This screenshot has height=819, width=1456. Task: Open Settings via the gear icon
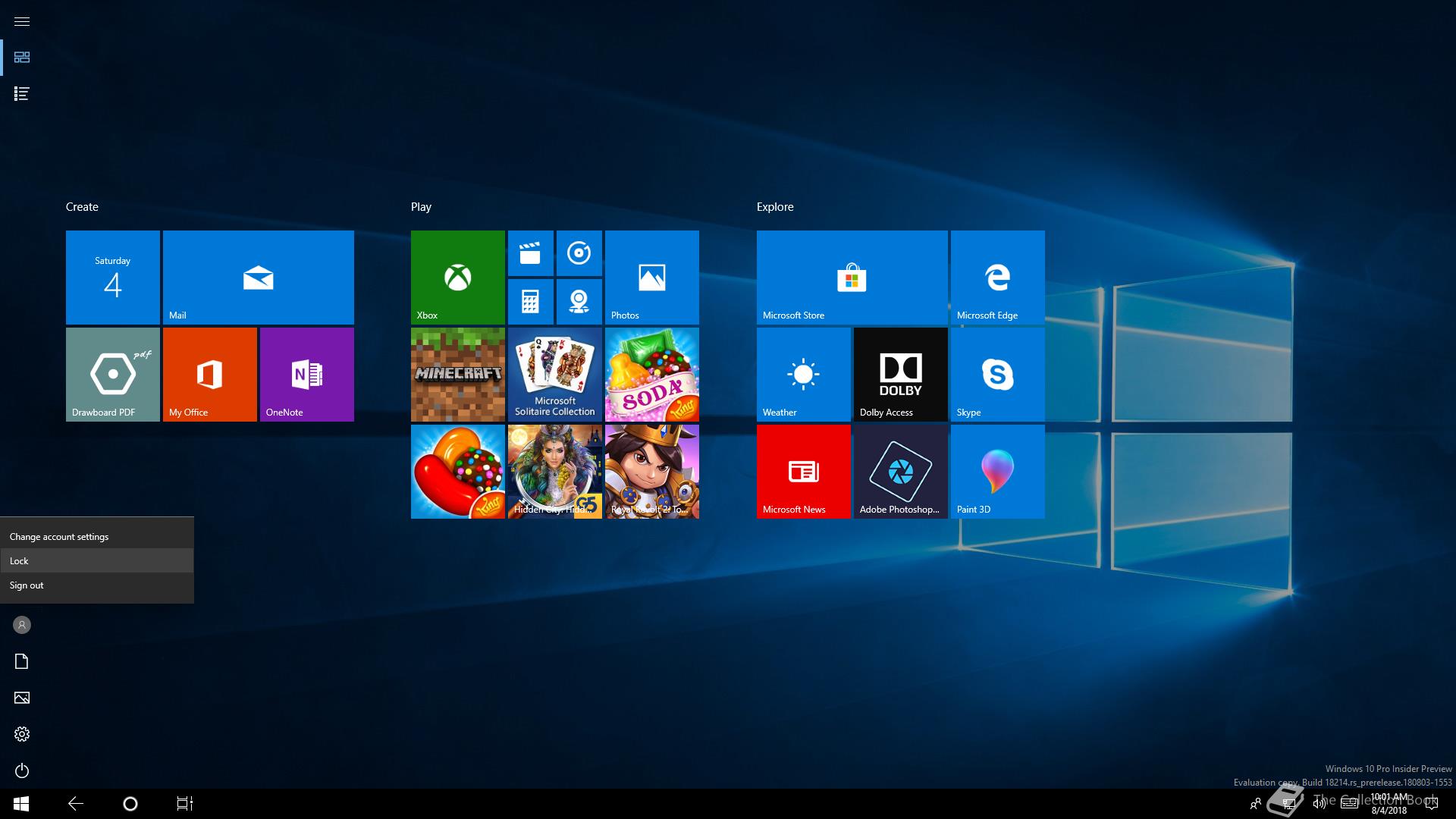coord(22,734)
